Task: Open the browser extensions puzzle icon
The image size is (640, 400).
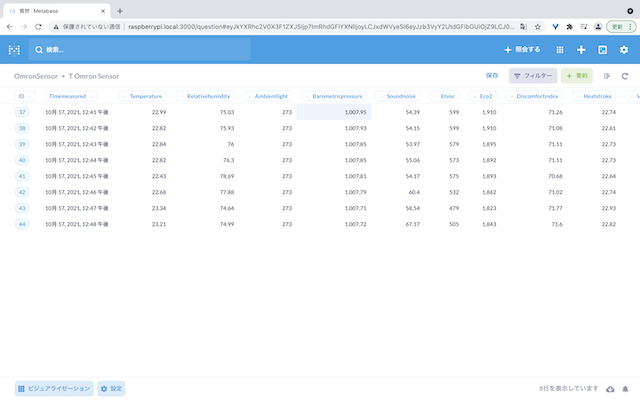Action: click(569, 27)
